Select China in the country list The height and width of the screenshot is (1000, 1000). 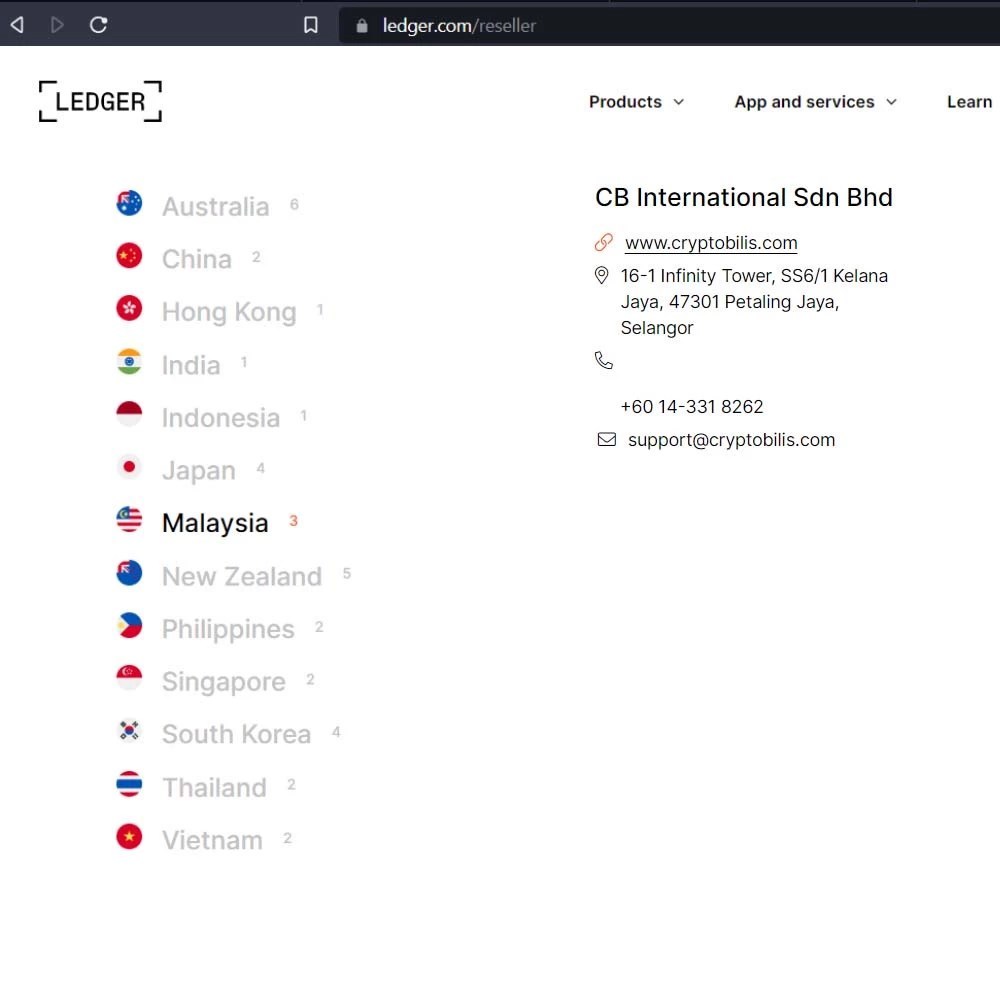[x=196, y=260]
